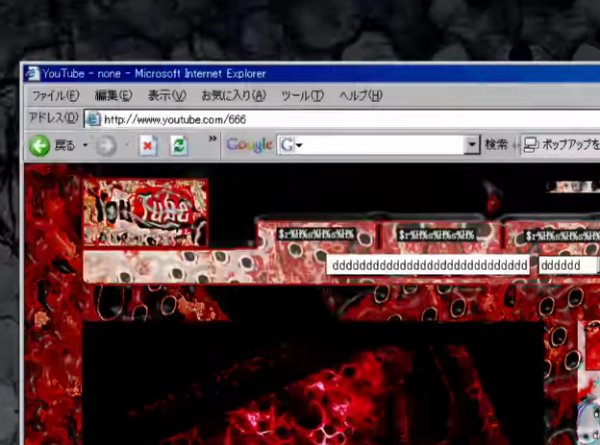Click the distorted YouTube logo
The width and height of the screenshot is (600, 445).
point(145,212)
